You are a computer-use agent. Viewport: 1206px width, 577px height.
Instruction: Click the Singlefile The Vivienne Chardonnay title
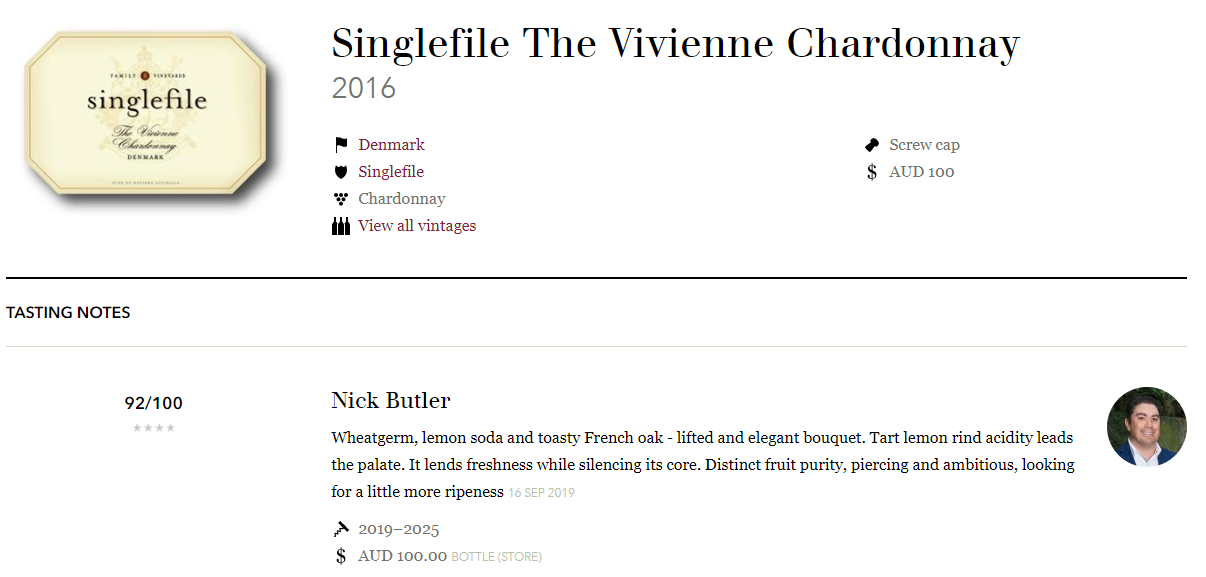pos(676,43)
